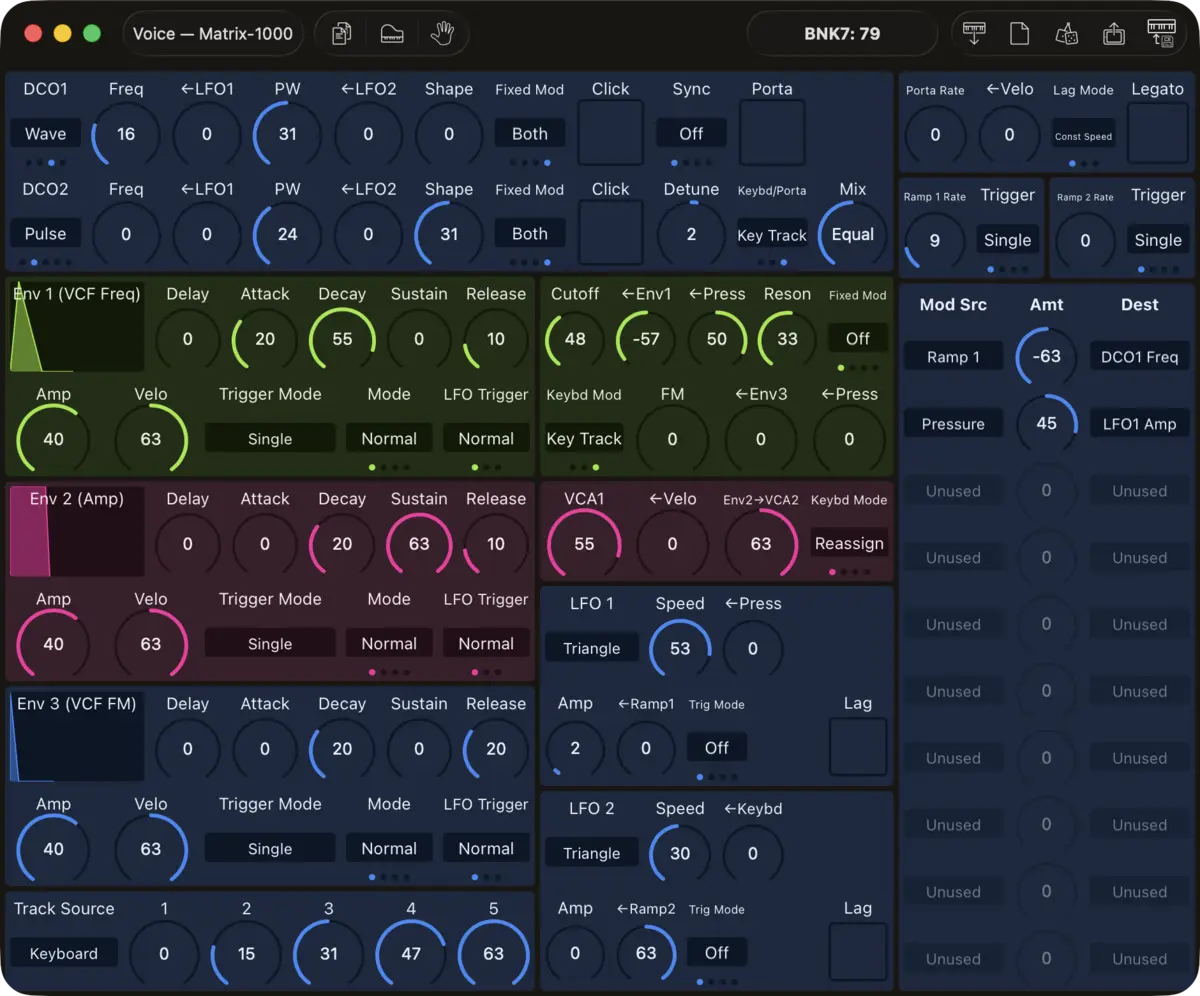Click the LFO 2 Speed knob showing 30

[x=680, y=853]
